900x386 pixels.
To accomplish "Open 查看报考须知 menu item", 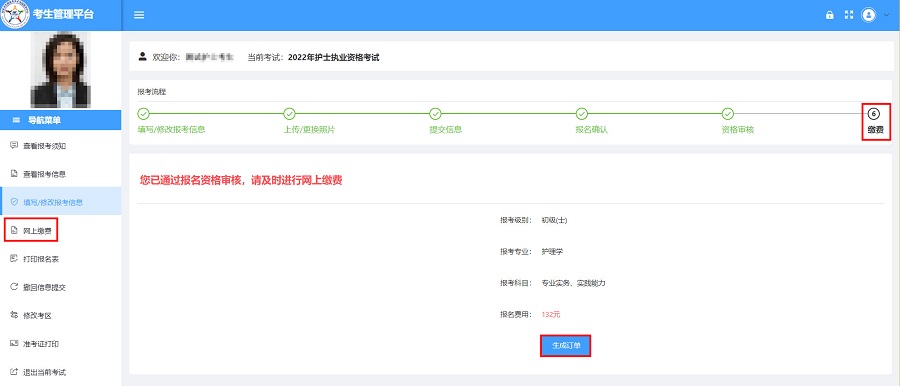I will 60,146.
